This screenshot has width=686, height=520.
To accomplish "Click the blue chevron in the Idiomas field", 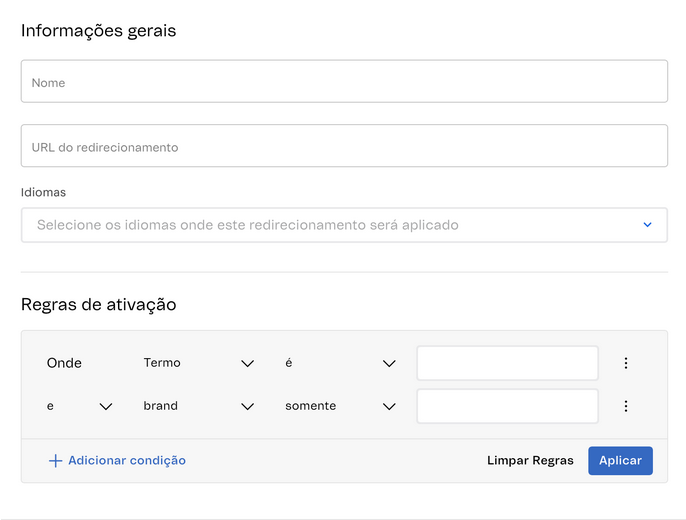I will pyautogui.click(x=647, y=225).
